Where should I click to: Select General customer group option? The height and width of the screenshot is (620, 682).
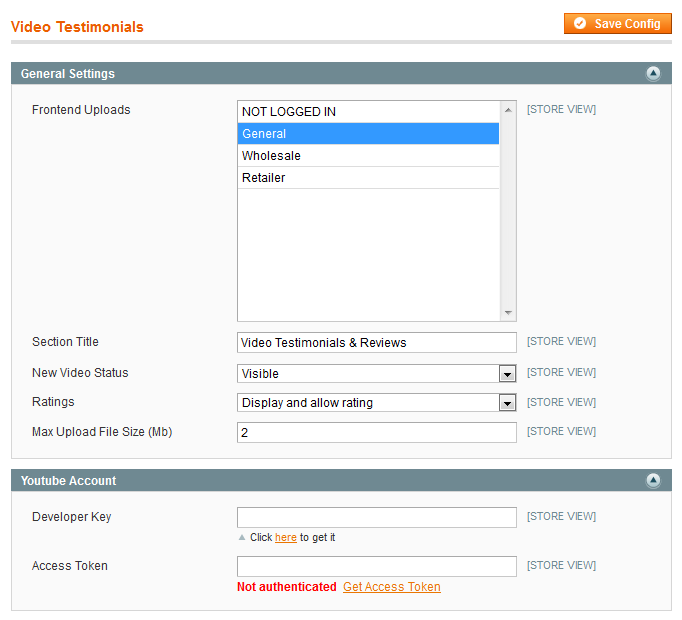(x=368, y=134)
